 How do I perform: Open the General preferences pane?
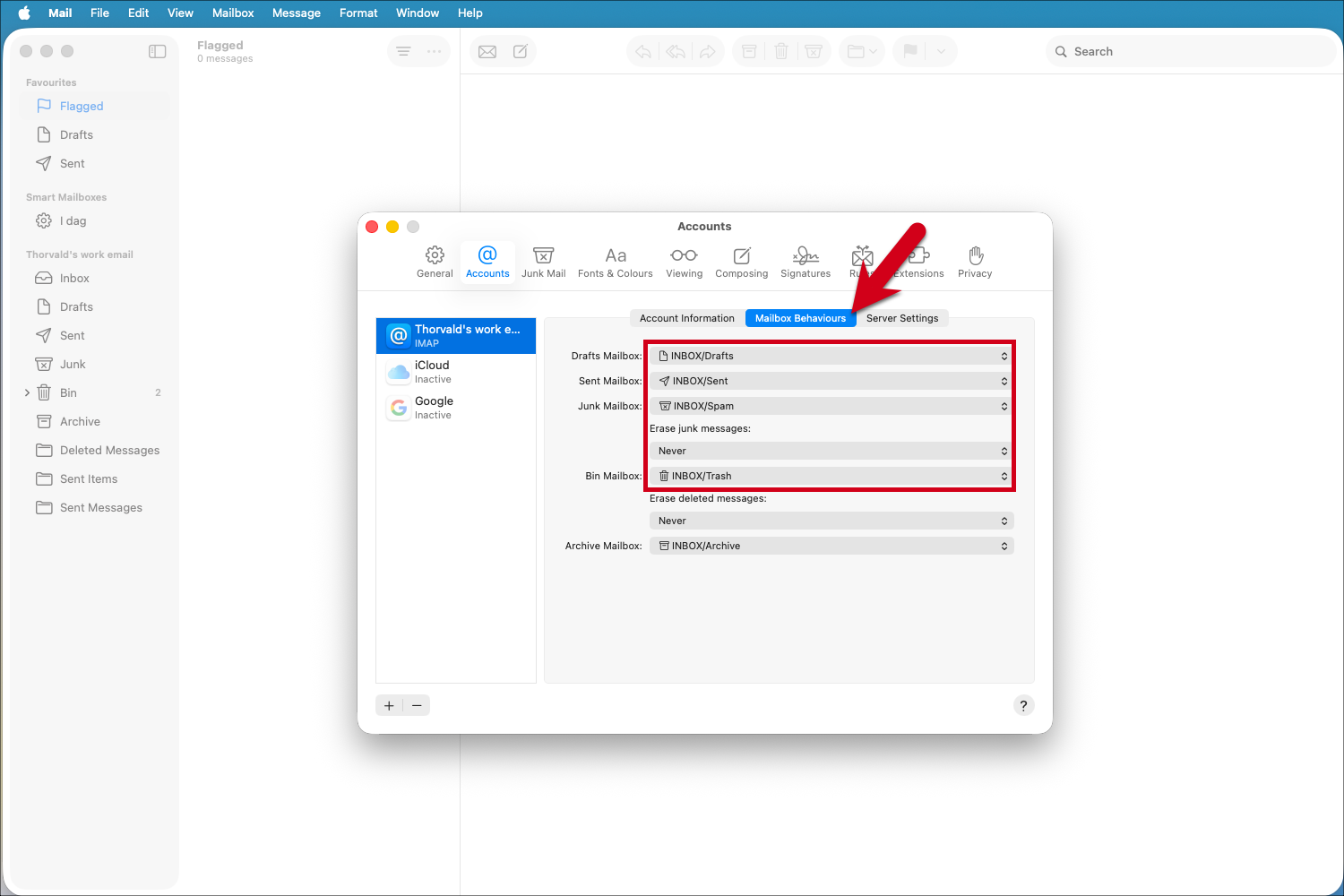[435, 262]
